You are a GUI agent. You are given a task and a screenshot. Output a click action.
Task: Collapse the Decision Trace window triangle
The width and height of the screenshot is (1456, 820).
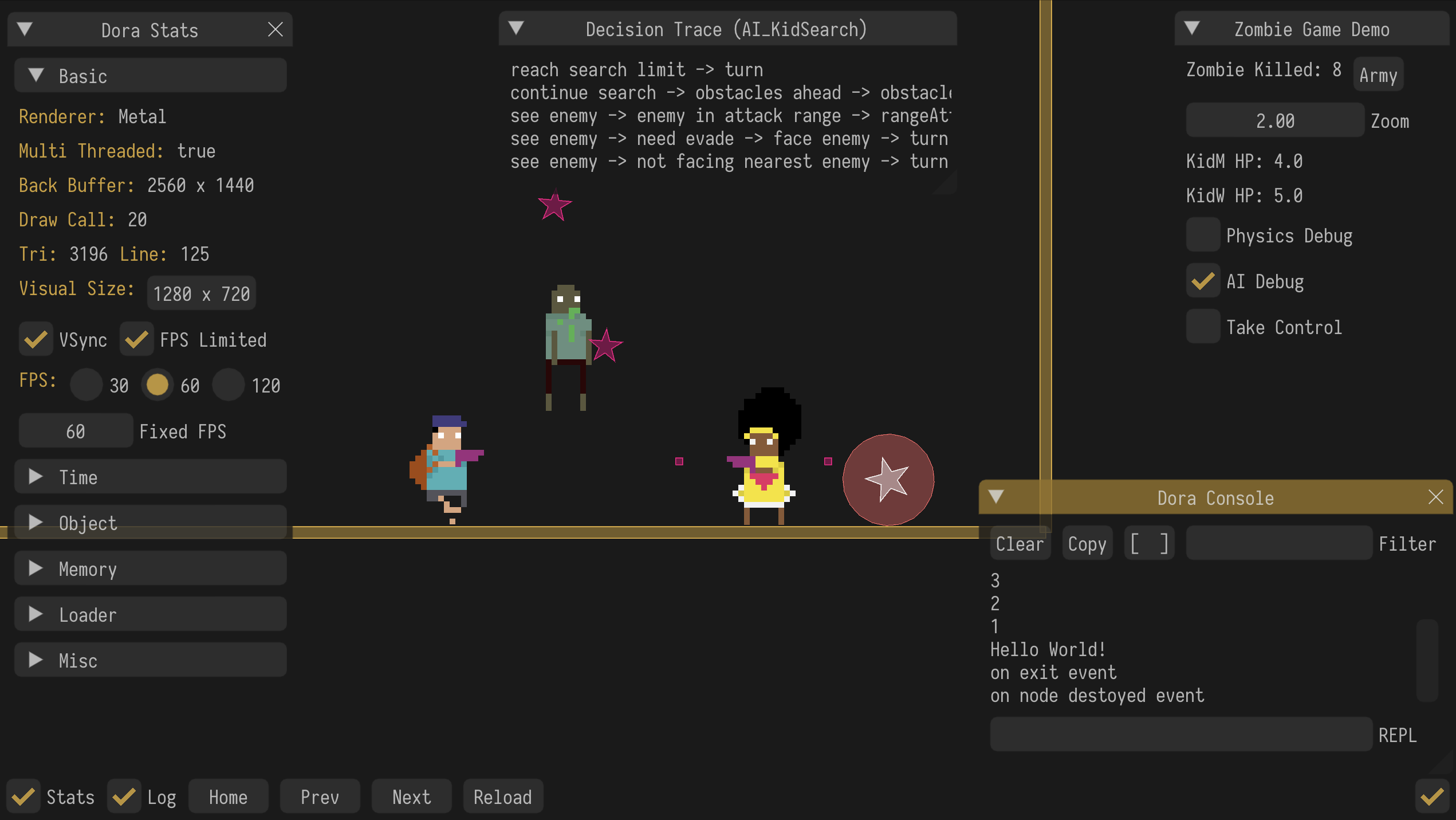516,28
